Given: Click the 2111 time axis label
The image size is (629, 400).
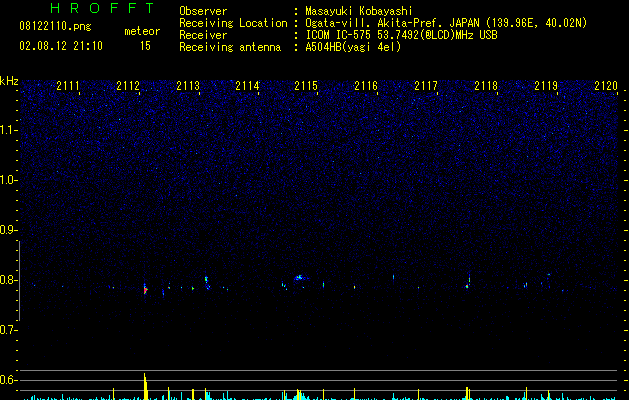Looking at the screenshot, I should click(68, 86).
